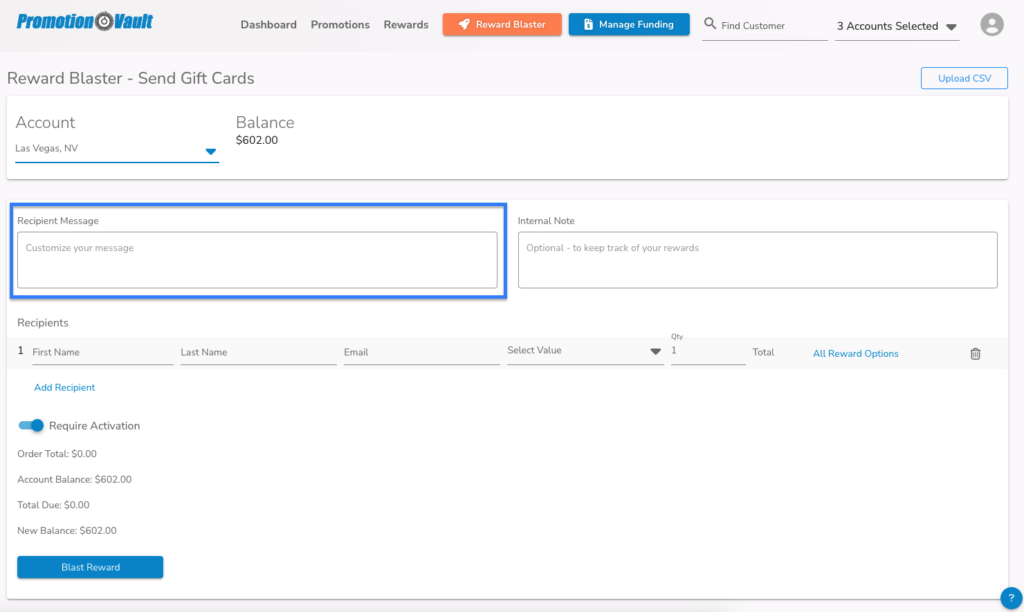The image size is (1024, 612).
Task: Focus the Email field
Action: coord(422,353)
